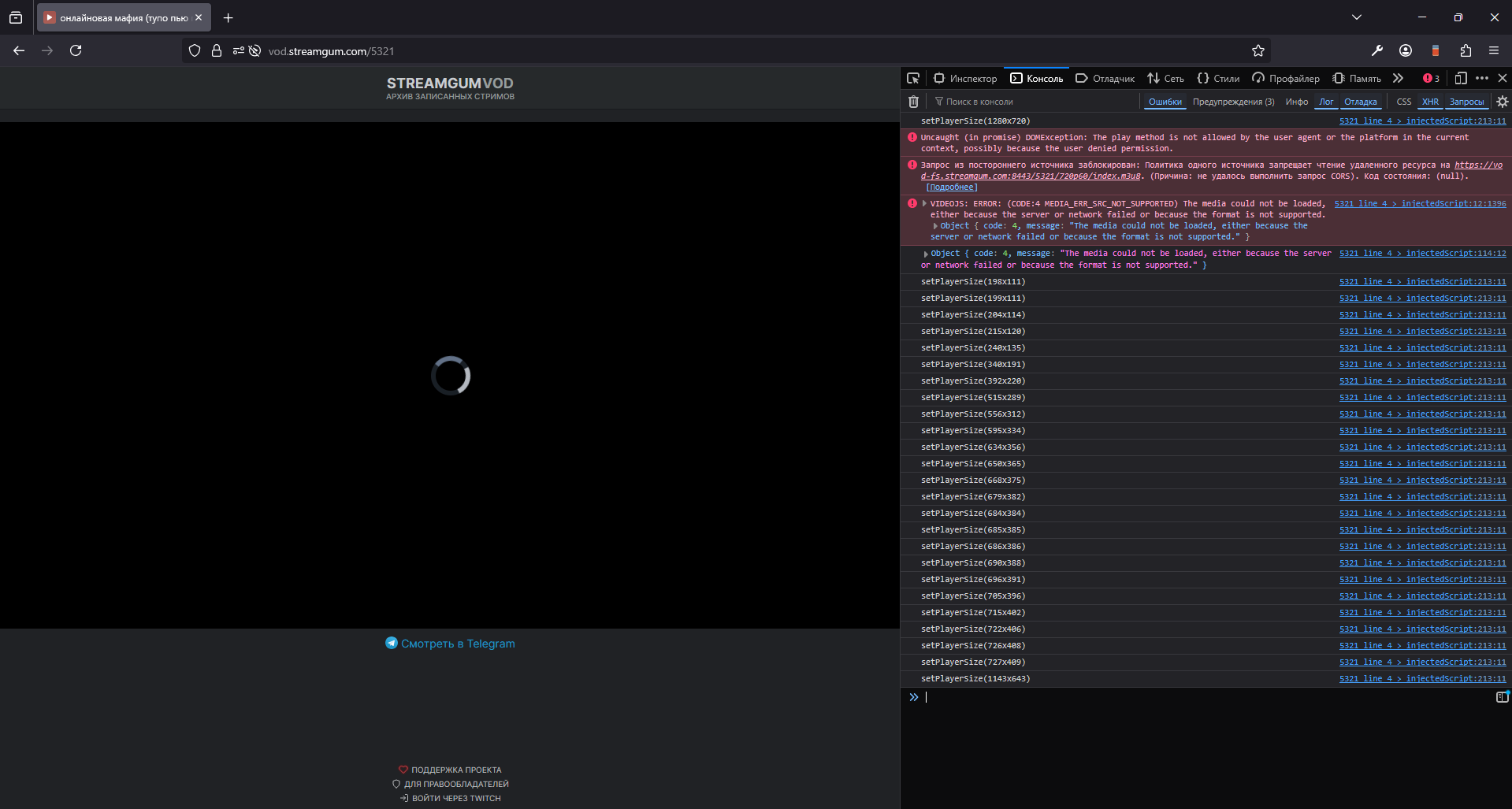Go forward one page in history

(47, 50)
